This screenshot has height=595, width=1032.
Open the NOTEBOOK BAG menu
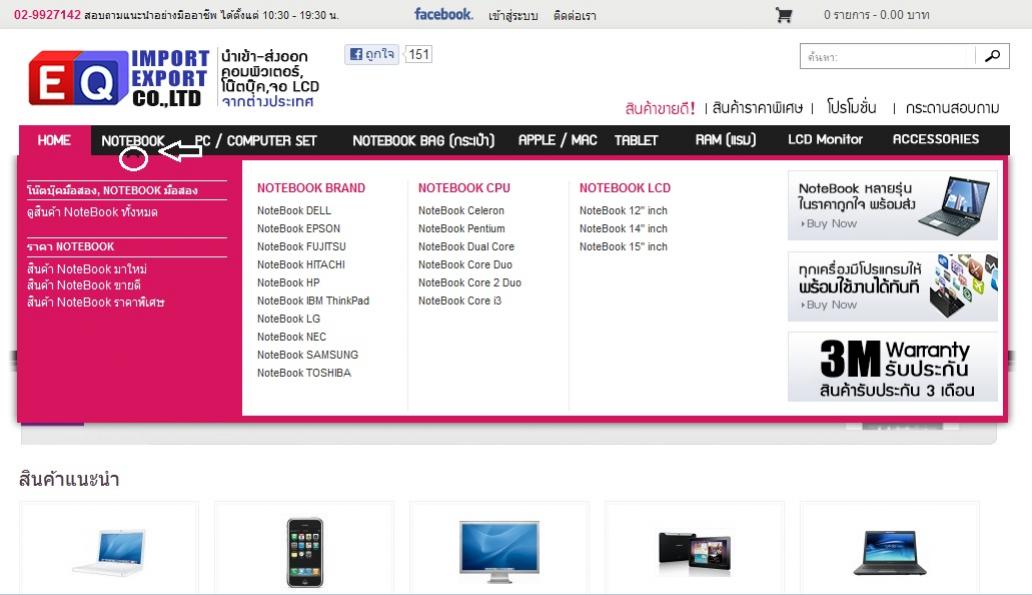(x=423, y=140)
